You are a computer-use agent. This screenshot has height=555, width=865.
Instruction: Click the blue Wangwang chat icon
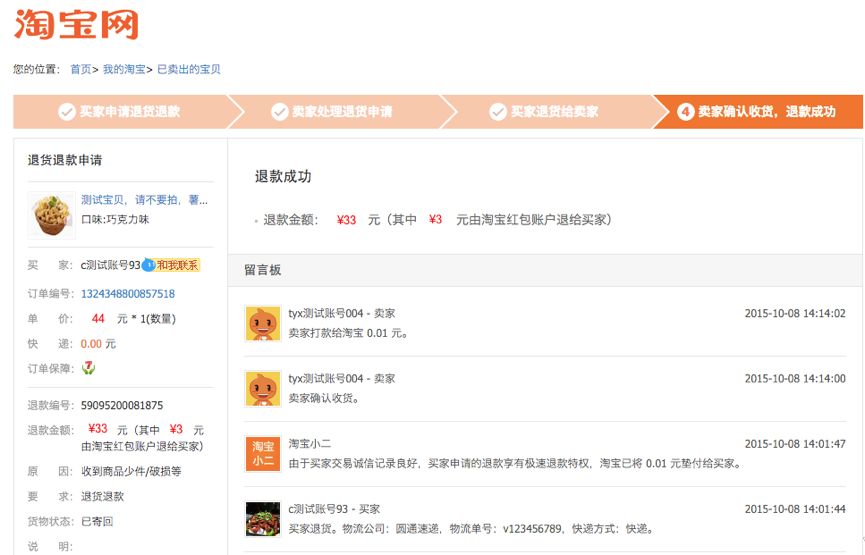(x=149, y=265)
